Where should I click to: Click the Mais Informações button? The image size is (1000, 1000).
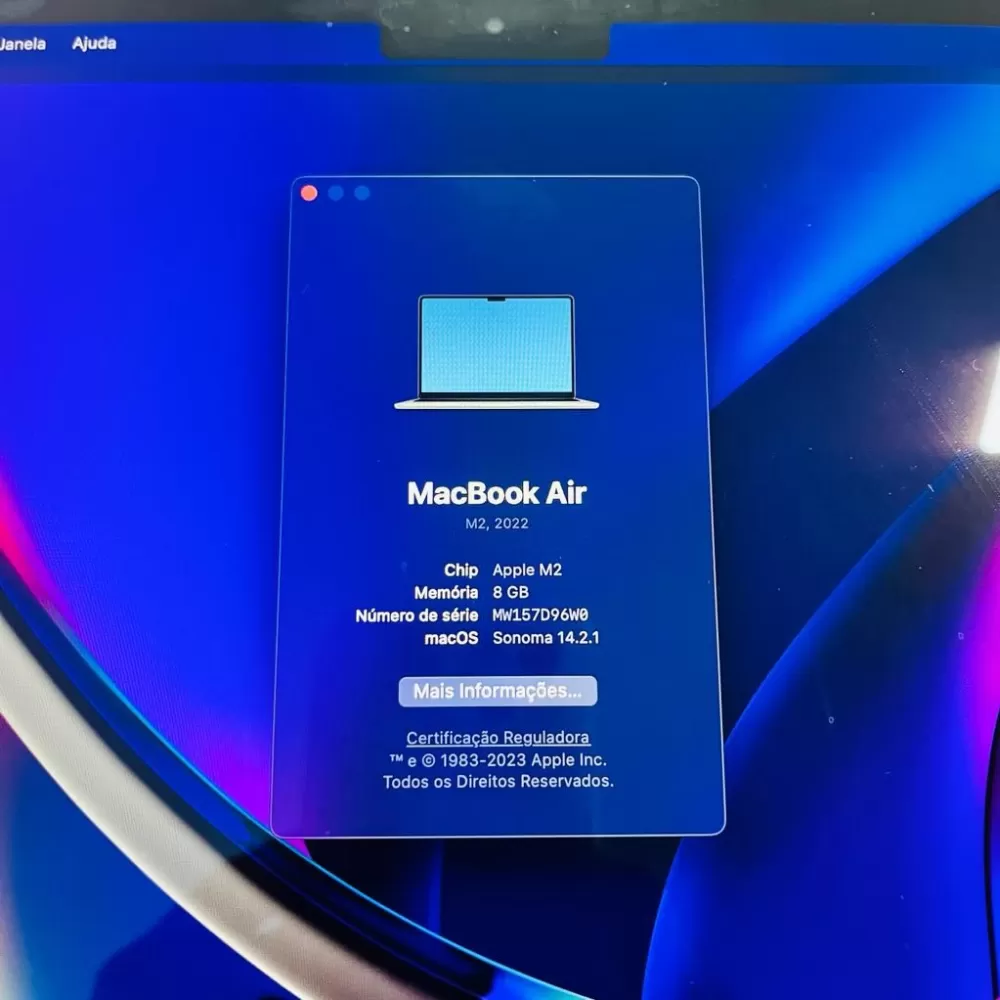click(497, 691)
